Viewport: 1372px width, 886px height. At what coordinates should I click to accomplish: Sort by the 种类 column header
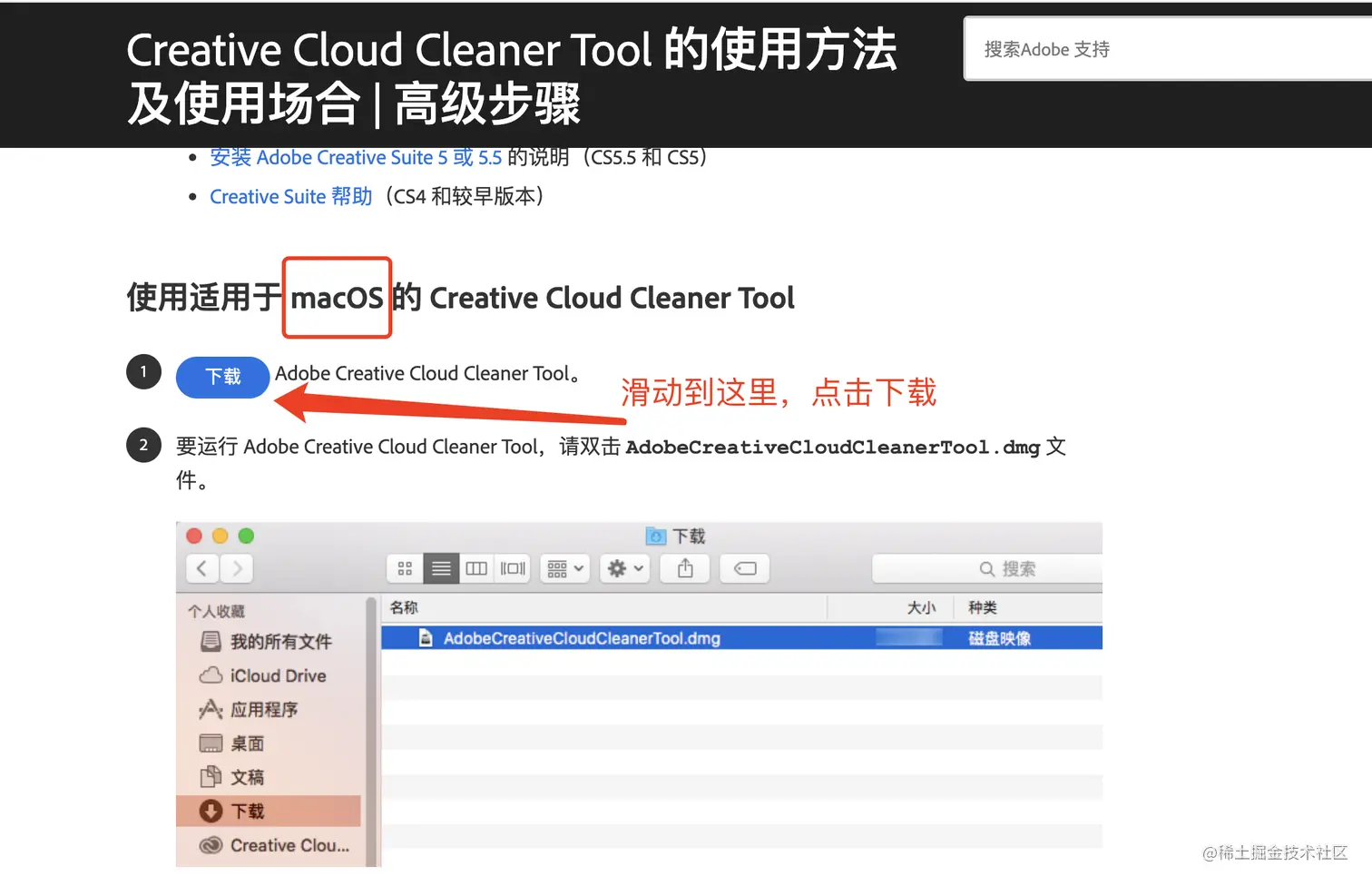tap(983, 607)
